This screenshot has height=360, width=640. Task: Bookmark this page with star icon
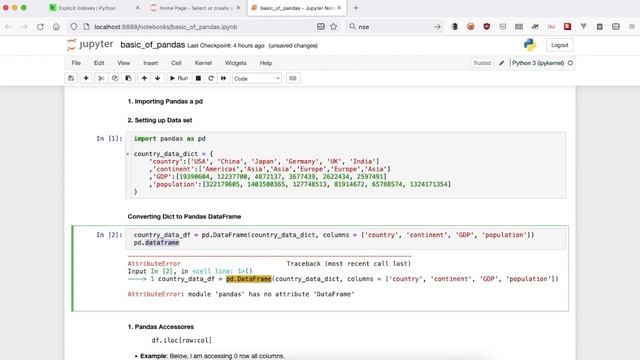(333, 27)
